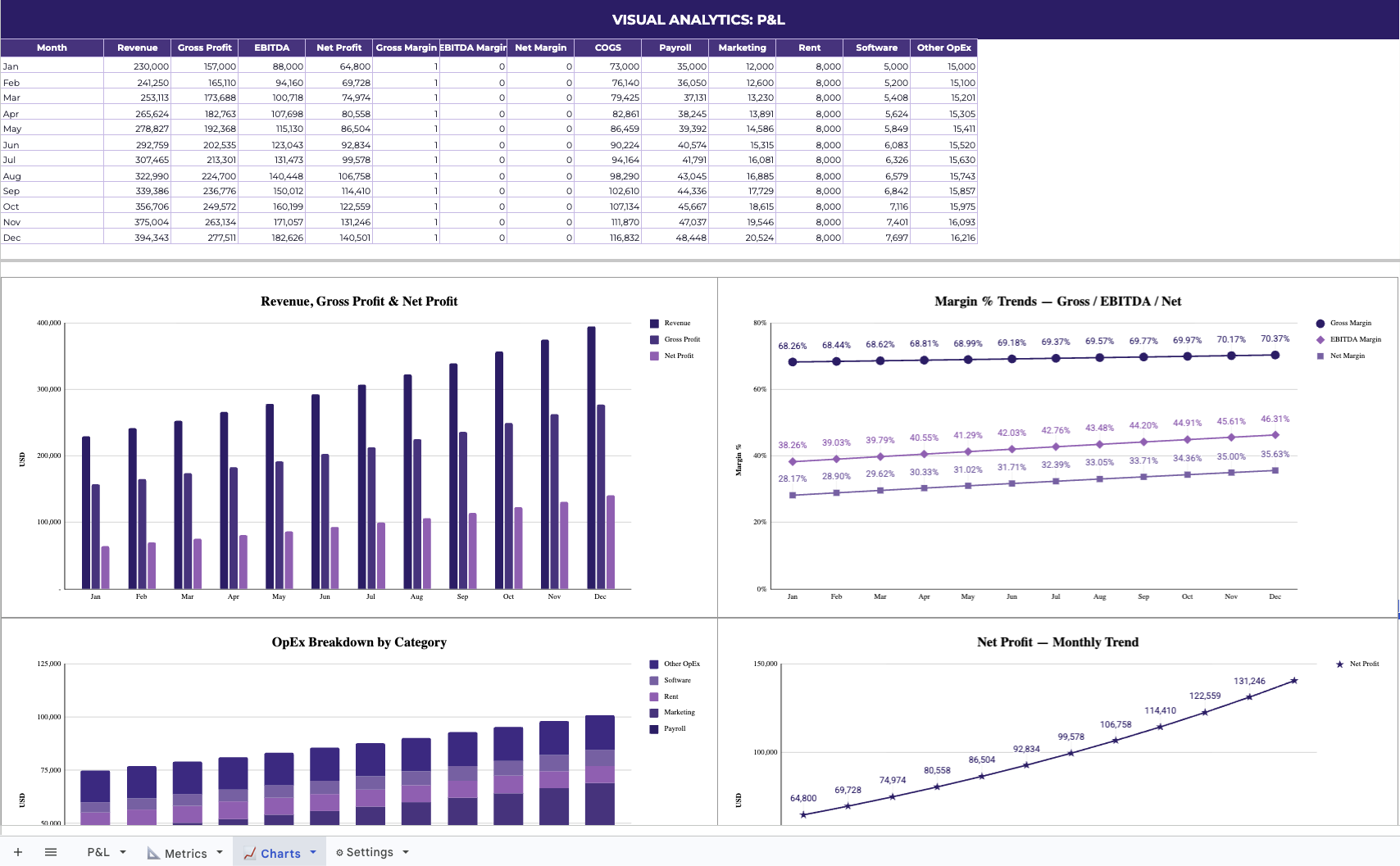This screenshot has height=866, width=1400.
Task: Click the Metrics tab ruler icon
Action: (x=153, y=853)
